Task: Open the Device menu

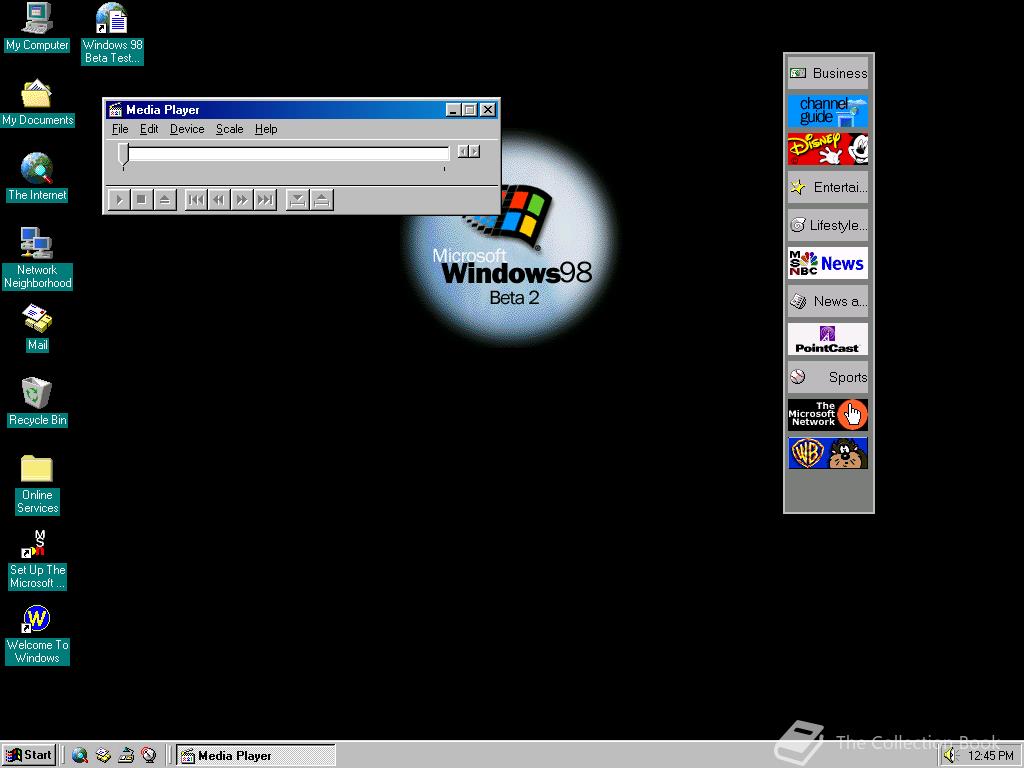Action: pyautogui.click(x=187, y=129)
